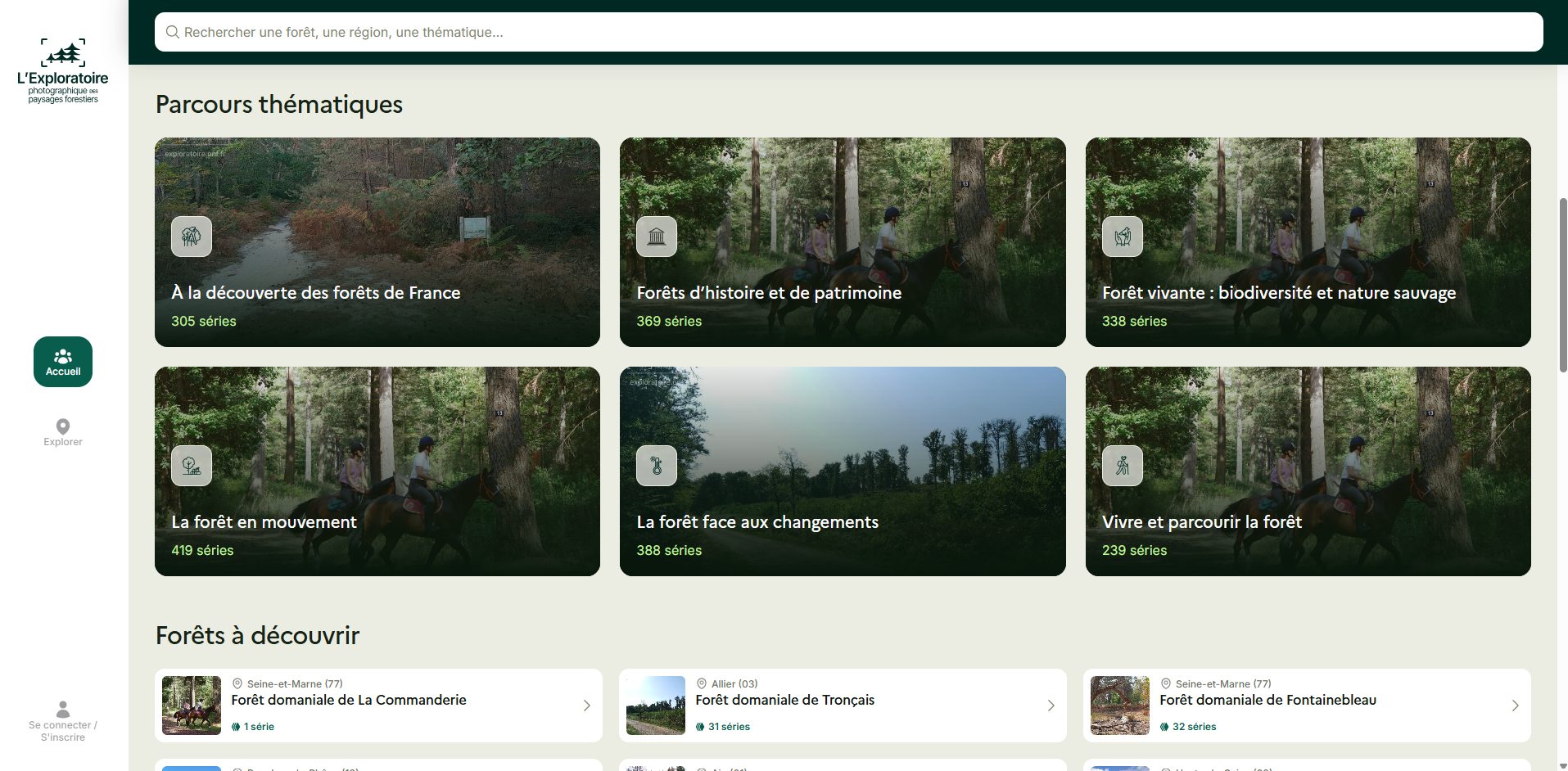Image resolution: width=1568 pixels, height=771 pixels.
Task: Expand Forêt domaniale de Fontainebleau chevron
Action: (1516, 706)
